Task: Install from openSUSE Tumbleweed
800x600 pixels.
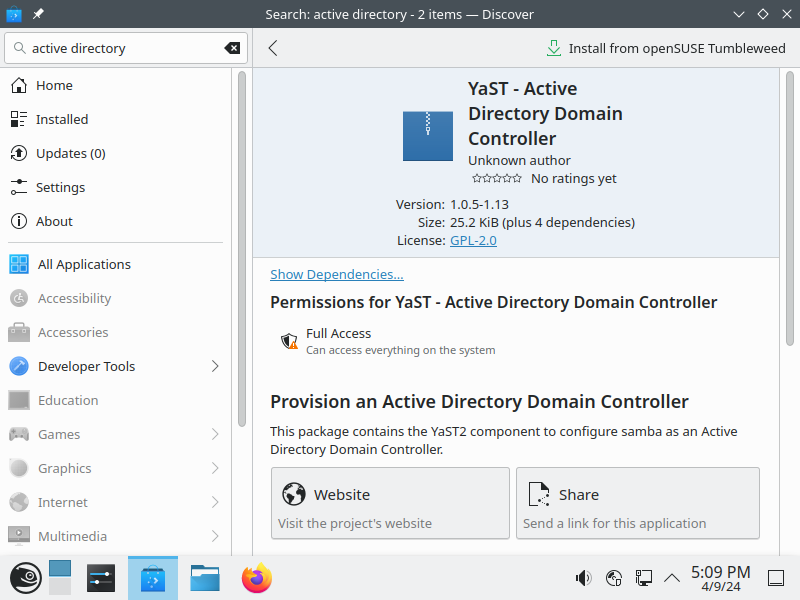Action: (x=666, y=48)
